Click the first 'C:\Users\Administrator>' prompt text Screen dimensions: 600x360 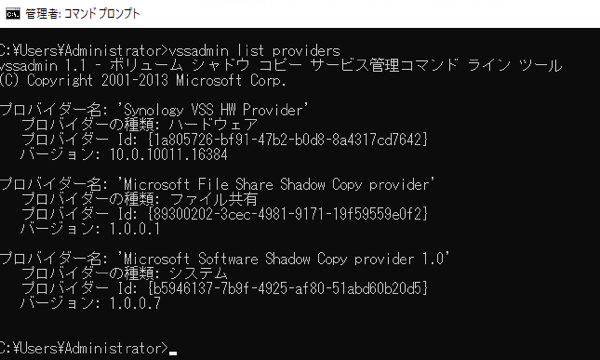pos(84,51)
